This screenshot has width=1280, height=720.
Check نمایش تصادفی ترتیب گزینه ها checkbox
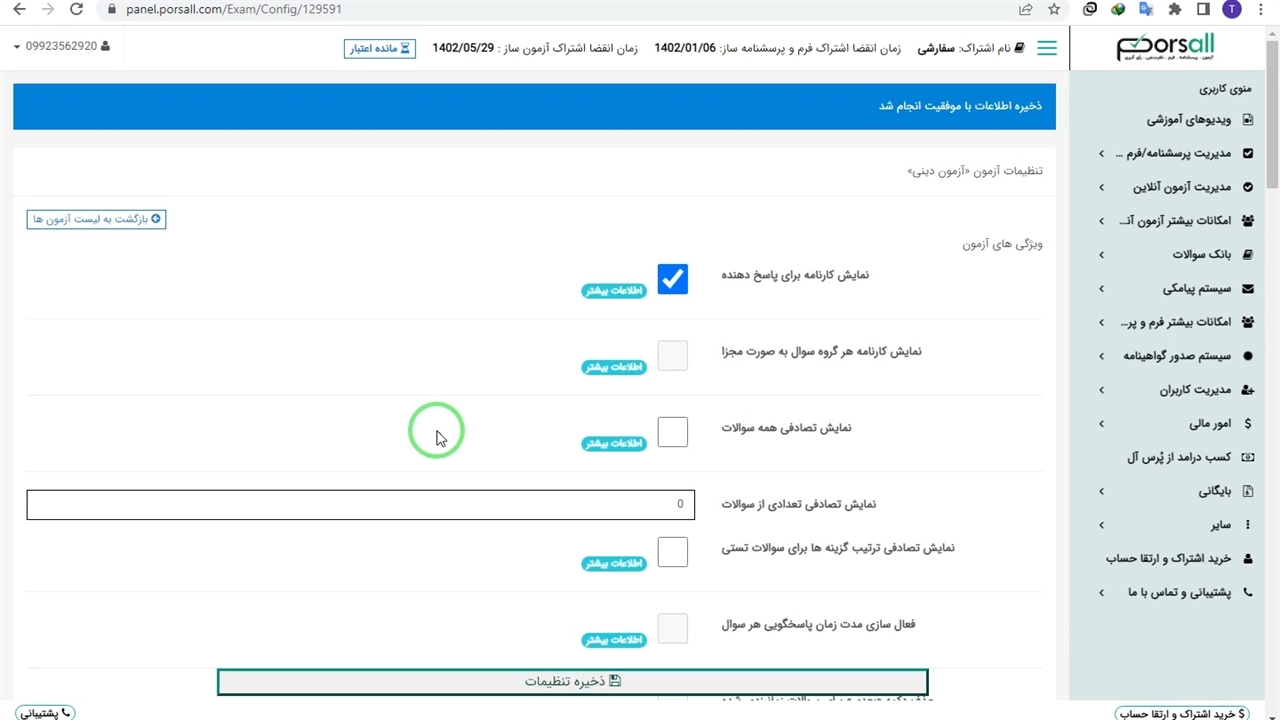click(x=673, y=552)
